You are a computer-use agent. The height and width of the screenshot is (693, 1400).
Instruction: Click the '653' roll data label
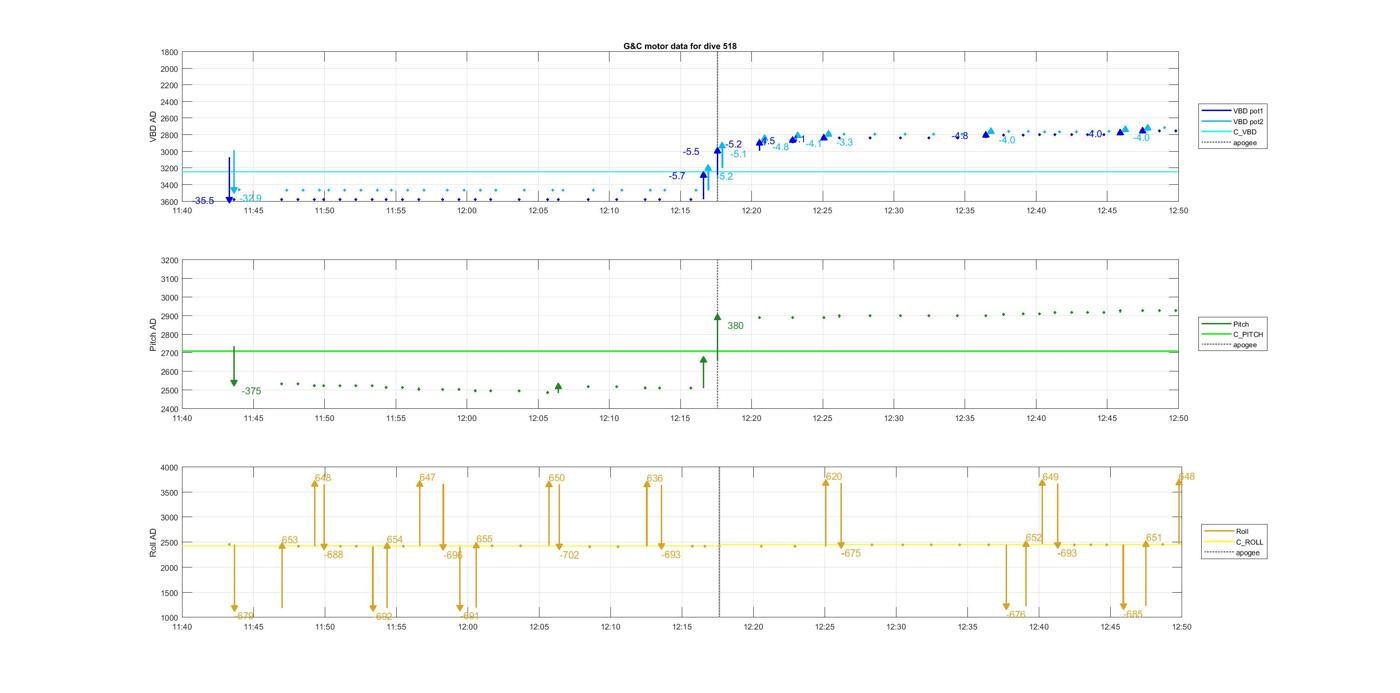[290, 540]
